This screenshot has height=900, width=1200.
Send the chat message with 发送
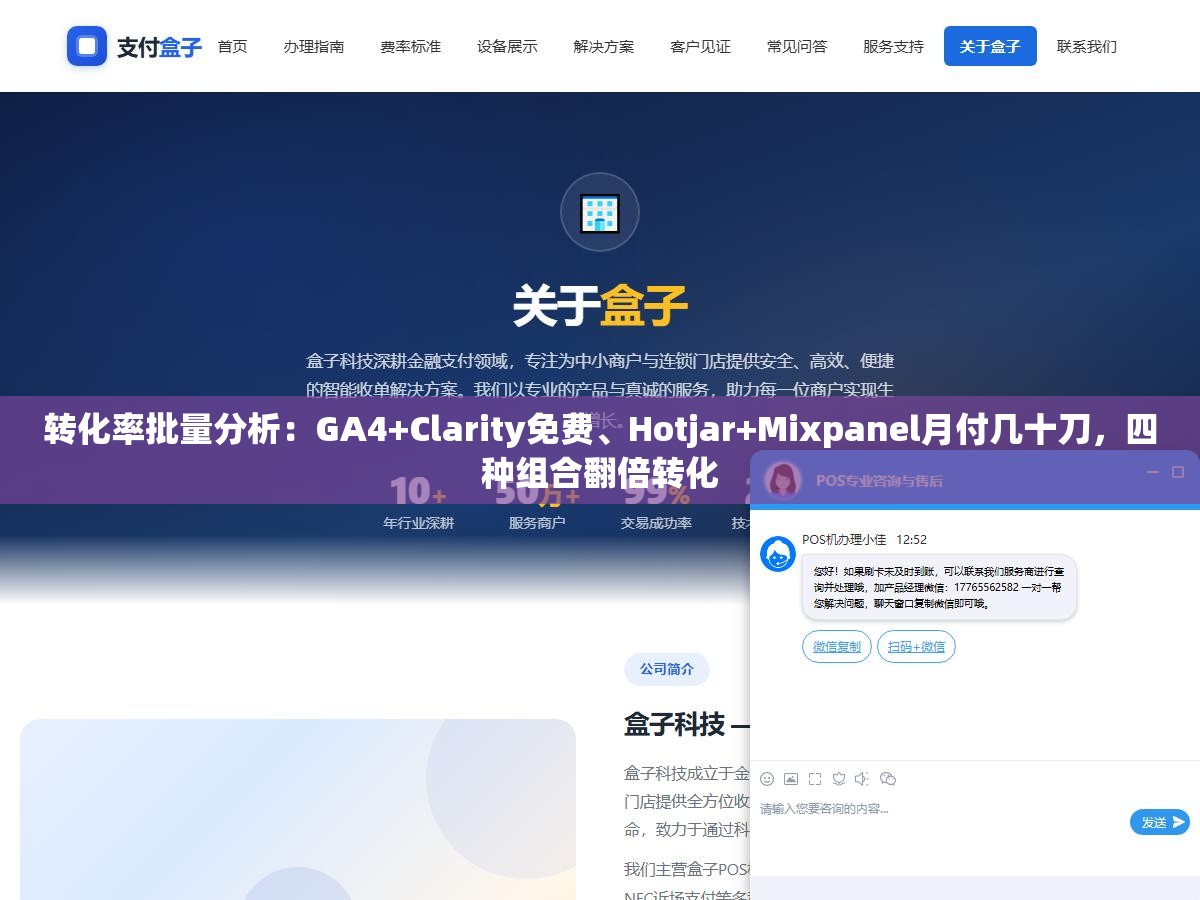(x=1159, y=822)
